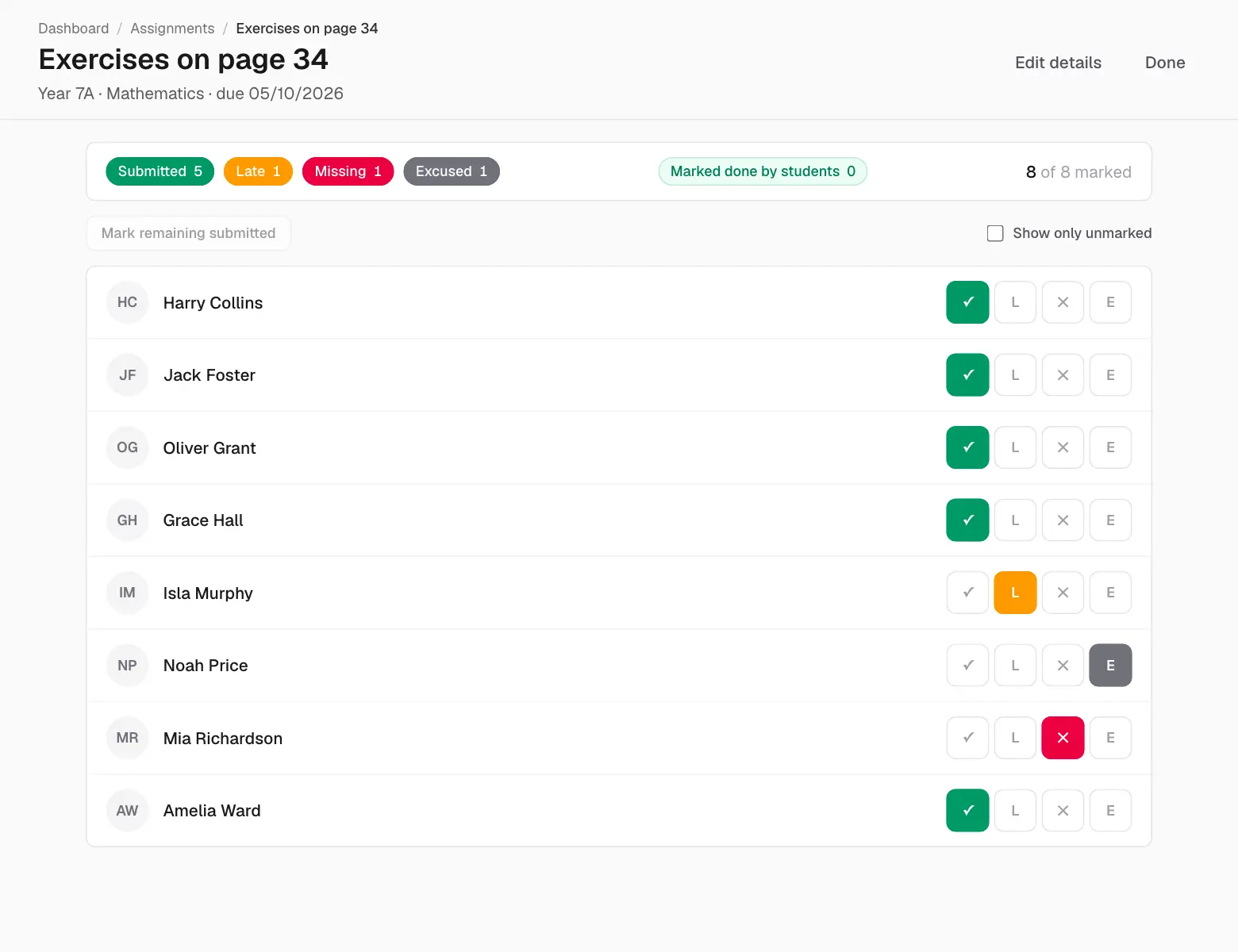The width and height of the screenshot is (1238, 952).
Task: Mark Jack Foster as missing
Action: pyautogui.click(x=1063, y=374)
